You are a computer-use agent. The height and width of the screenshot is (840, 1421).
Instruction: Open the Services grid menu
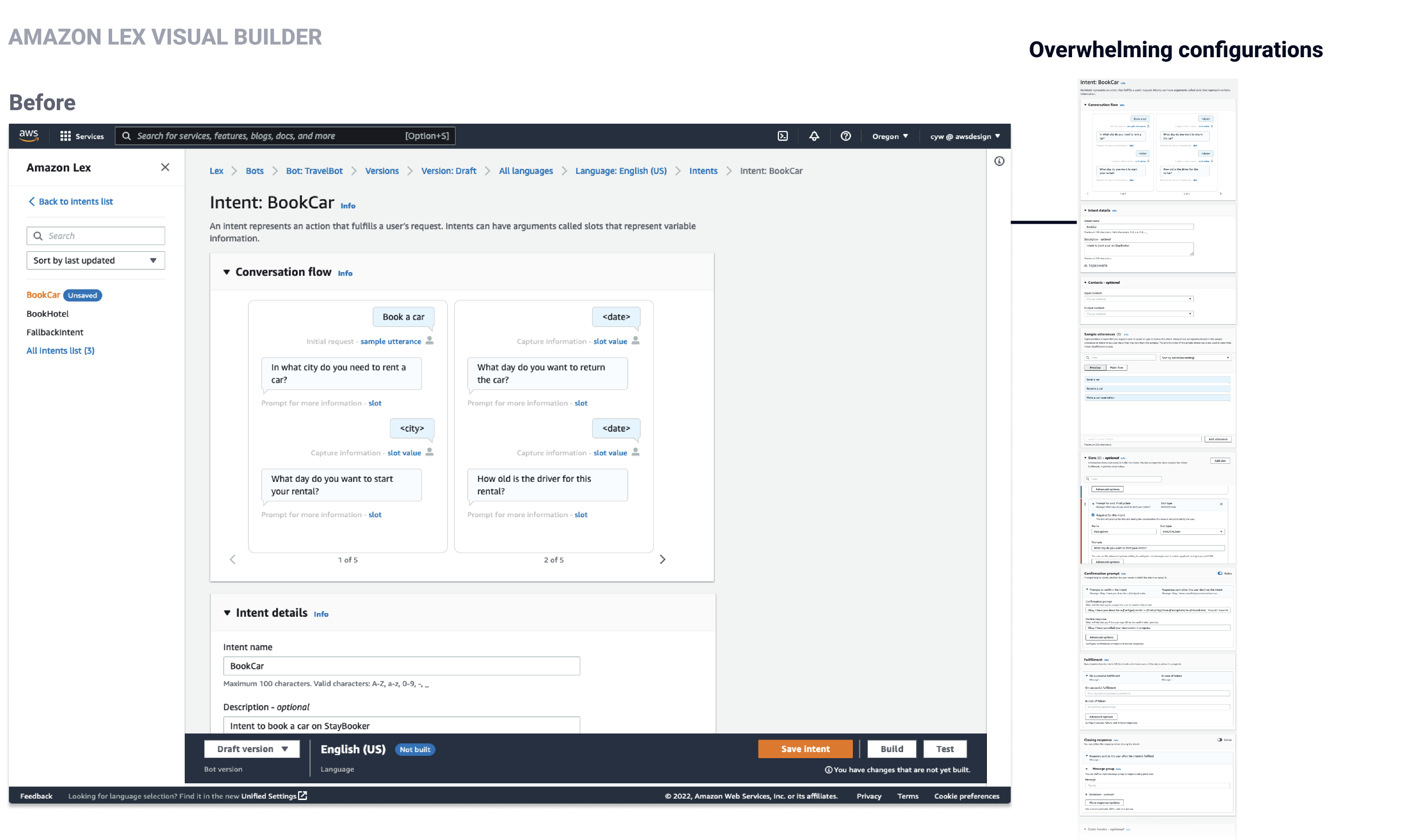pos(82,136)
